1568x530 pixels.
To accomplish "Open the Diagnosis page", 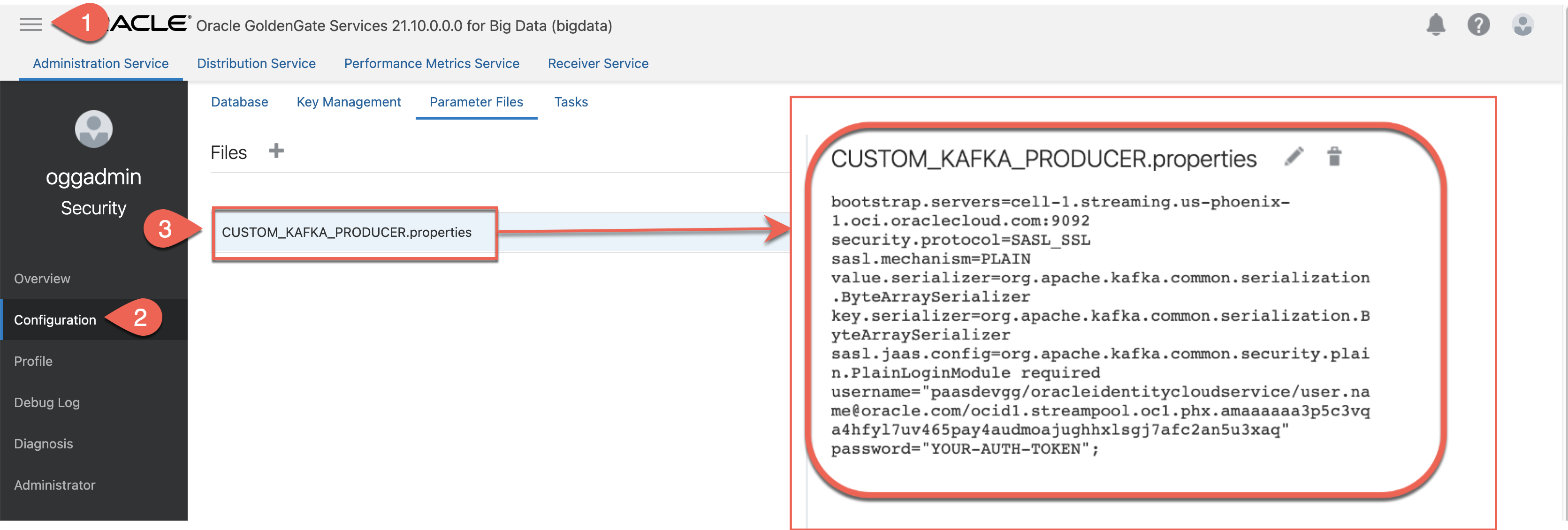I will (x=43, y=444).
